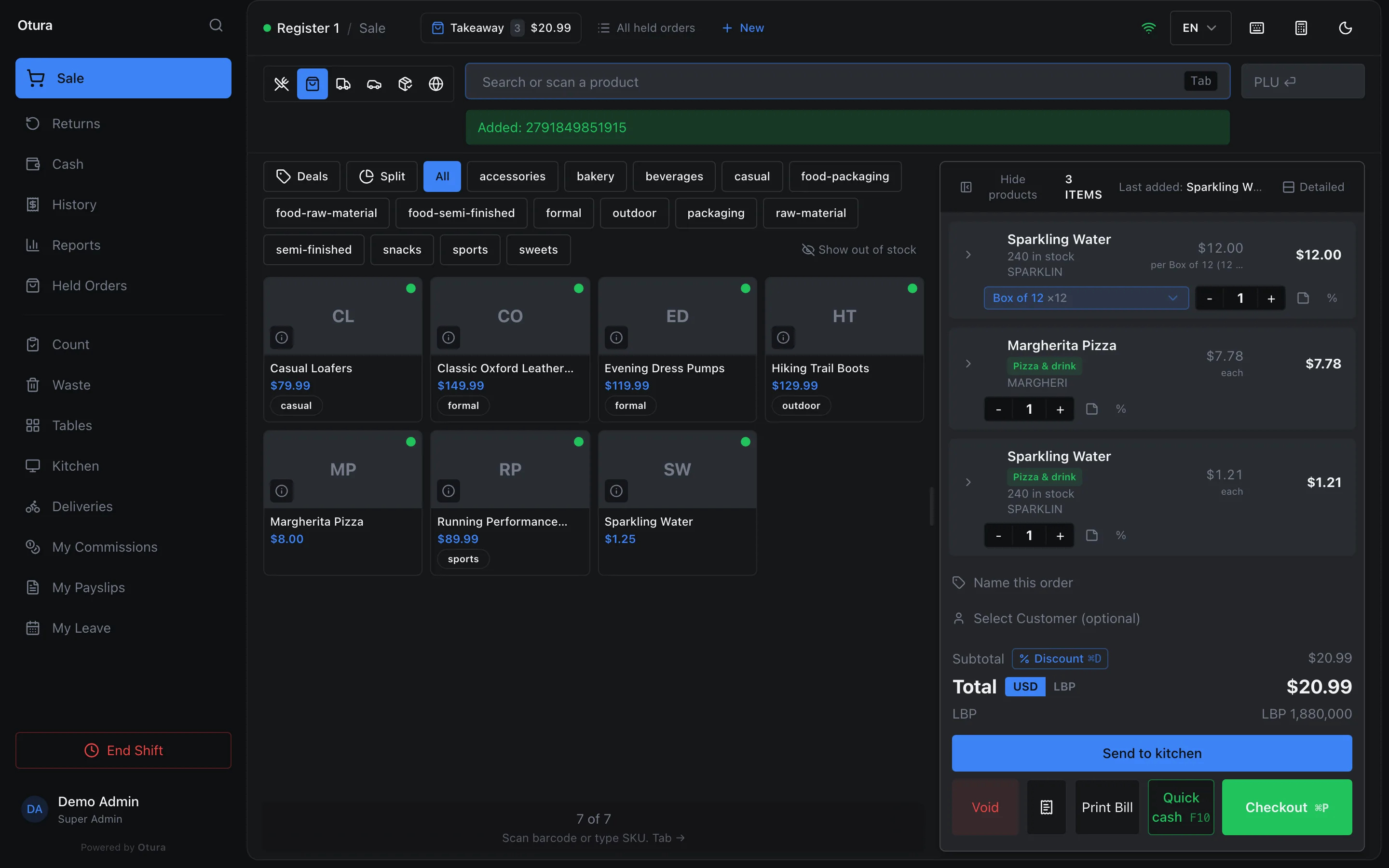Add note to Margherita Pizza cart line
Viewport: 1389px width, 868px height.
pyautogui.click(x=1092, y=409)
